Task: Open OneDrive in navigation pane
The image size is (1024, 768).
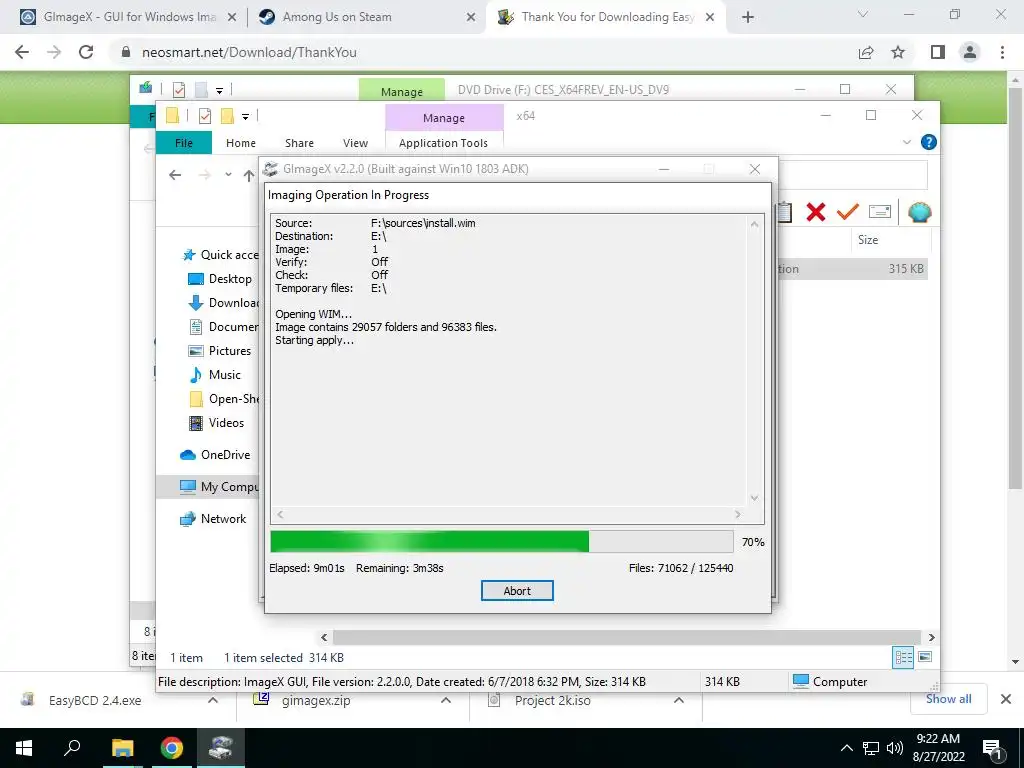Action: 215,455
